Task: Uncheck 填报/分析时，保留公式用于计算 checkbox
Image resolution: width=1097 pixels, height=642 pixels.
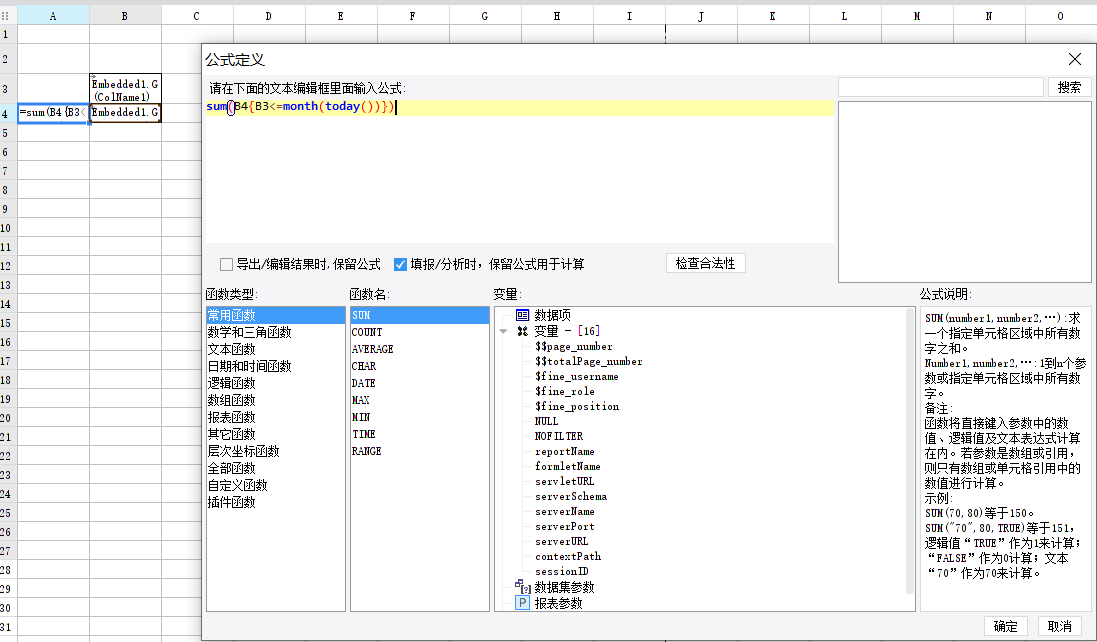Action: 400,265
